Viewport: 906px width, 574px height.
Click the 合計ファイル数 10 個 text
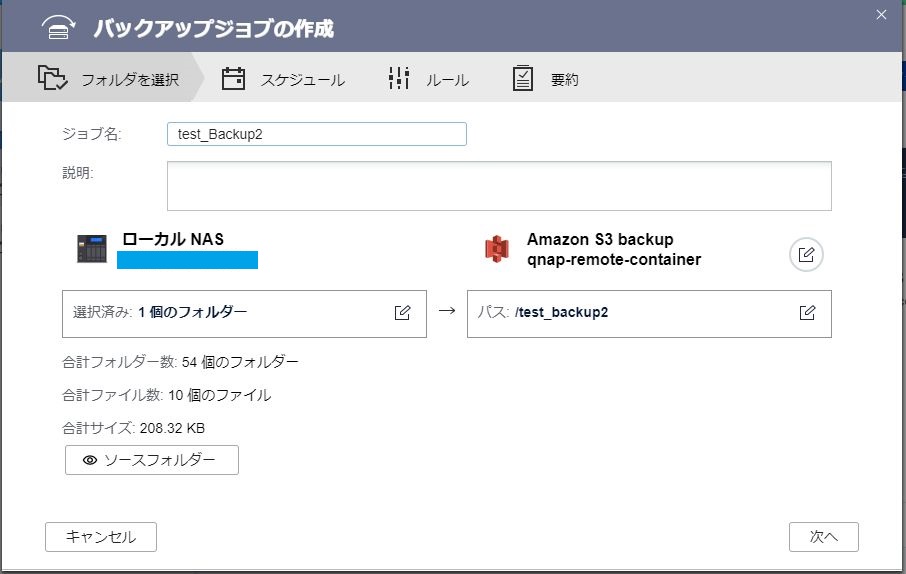pyautogui.click(x=166, y=395)
